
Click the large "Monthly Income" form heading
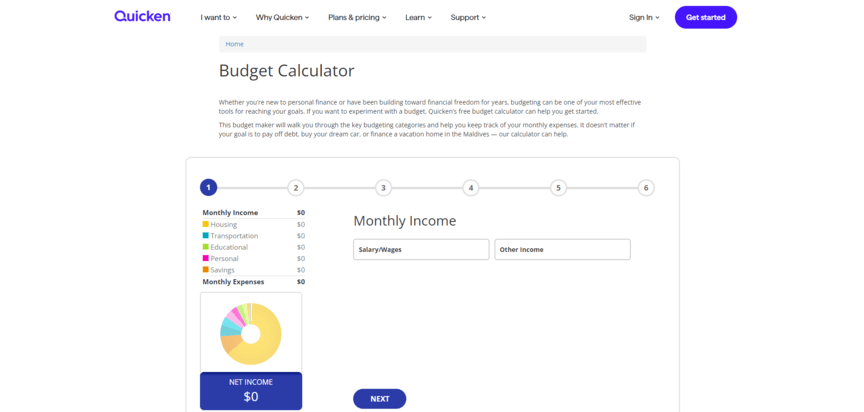click(404, 221)
